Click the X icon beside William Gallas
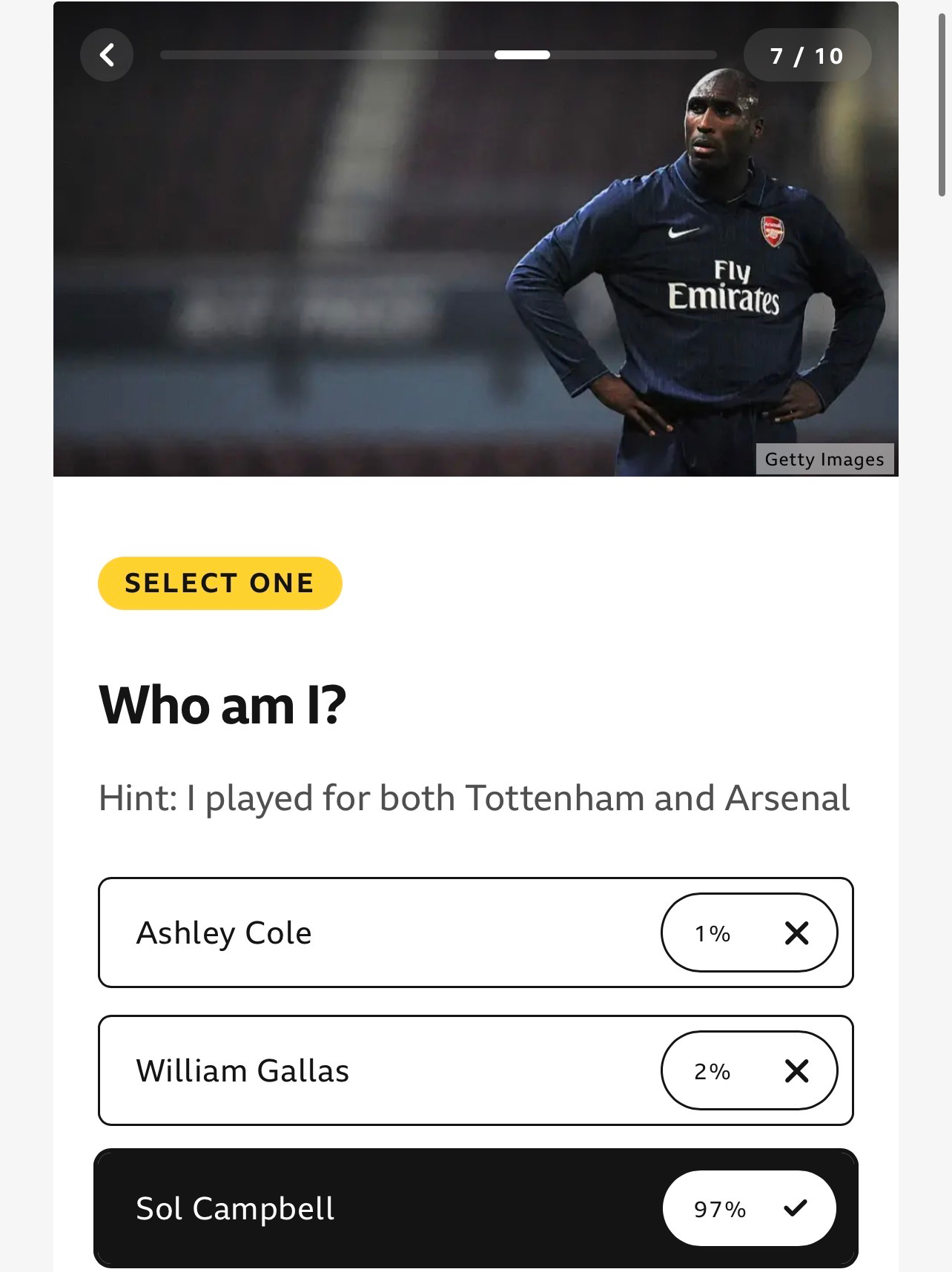 [796, 1070]
